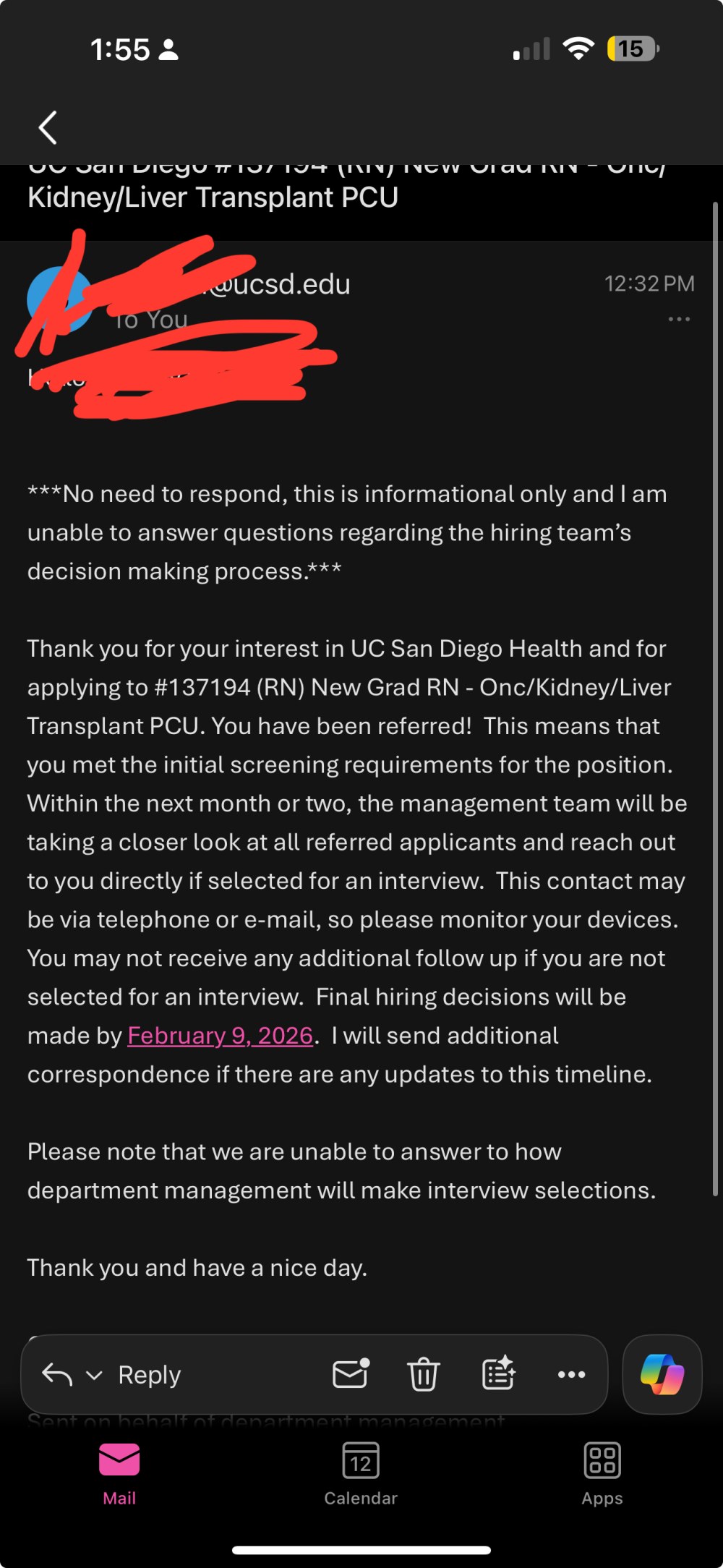Open the February 9, 2026 date link
Image resolution: width=723 pixels, height=1568 pixels.
[x=221, y=1036]
